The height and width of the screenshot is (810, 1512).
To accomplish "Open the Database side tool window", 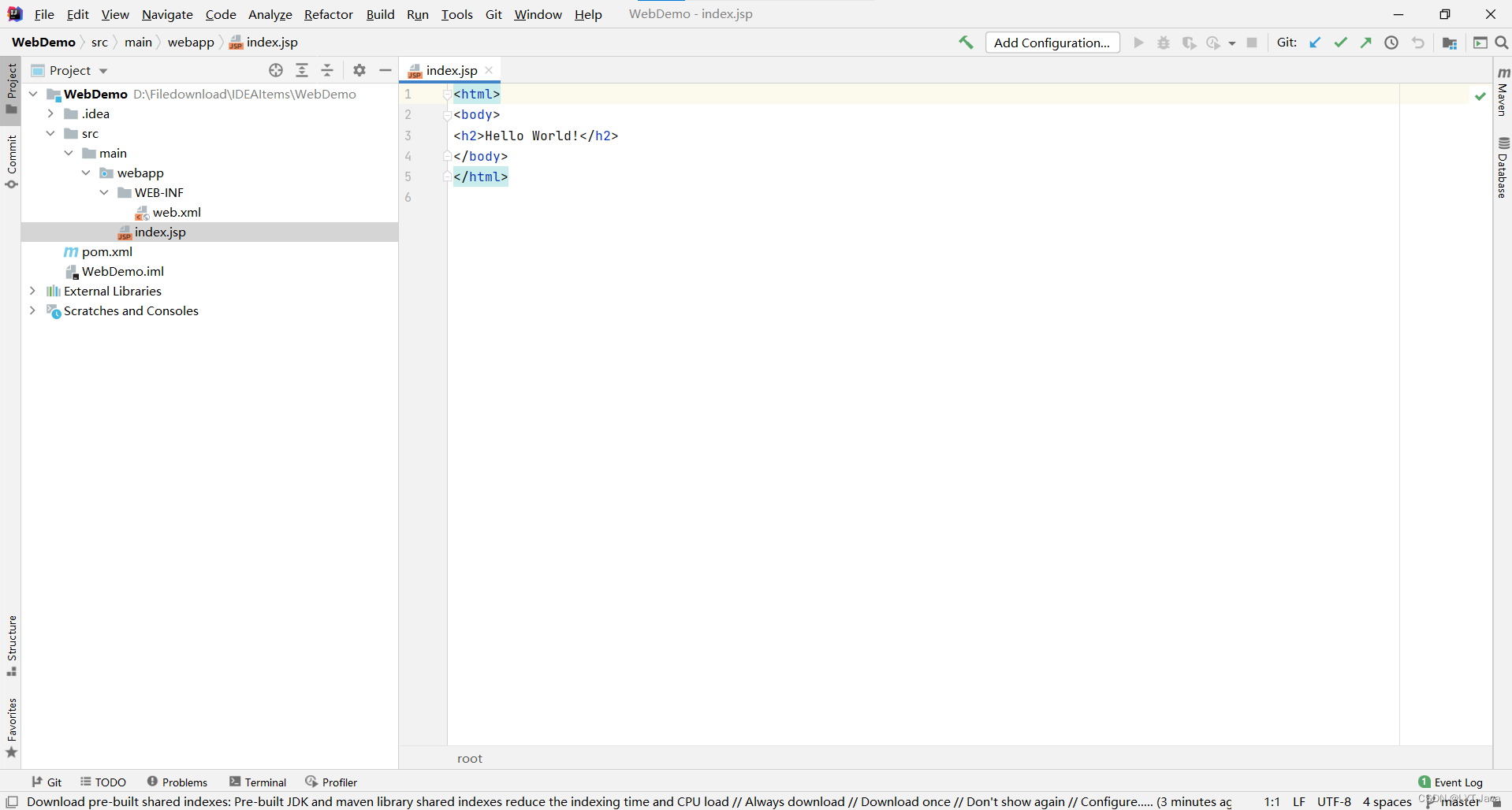I will [1503, 167].
